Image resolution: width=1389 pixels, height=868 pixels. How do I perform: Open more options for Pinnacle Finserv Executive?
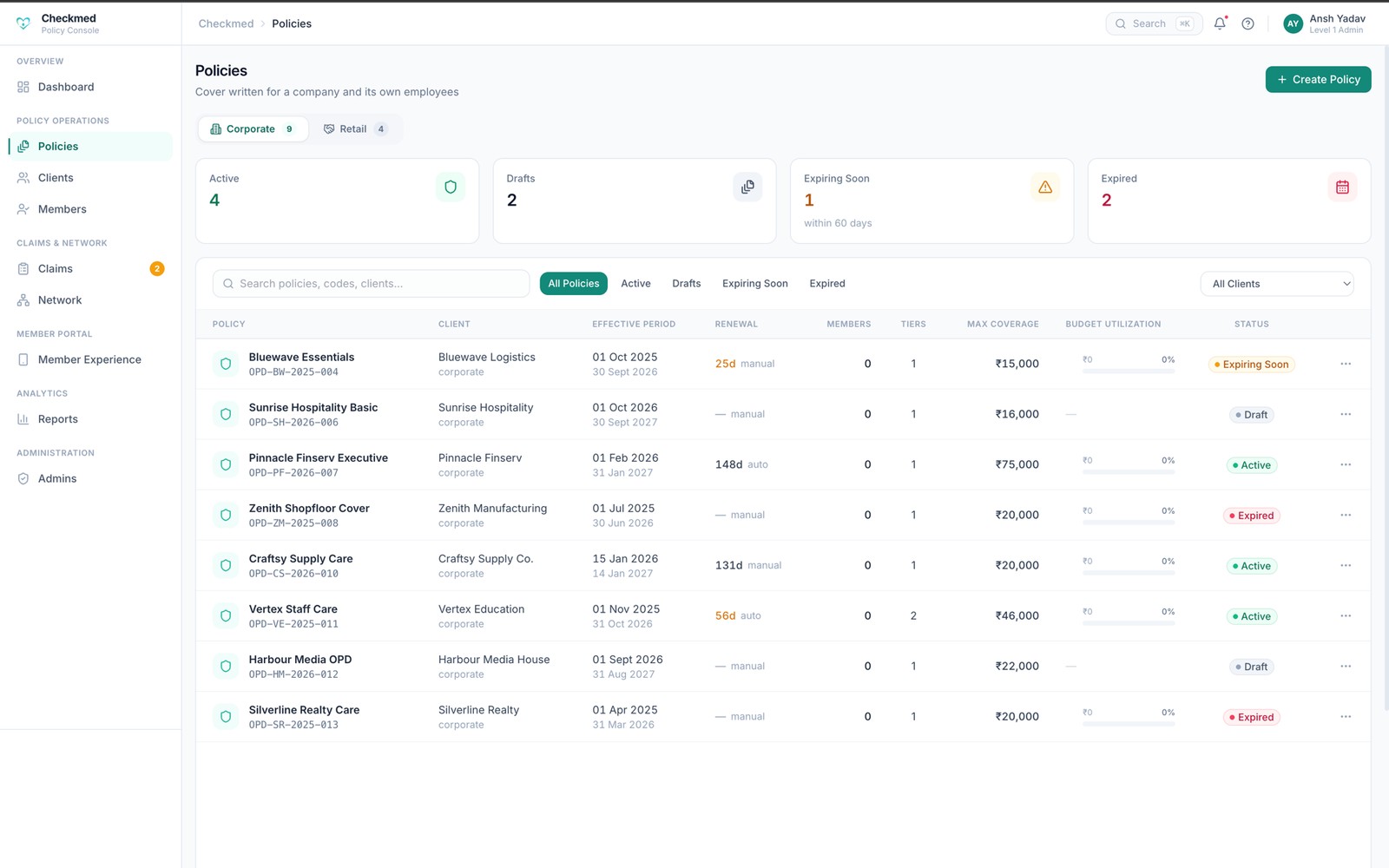1346,464
